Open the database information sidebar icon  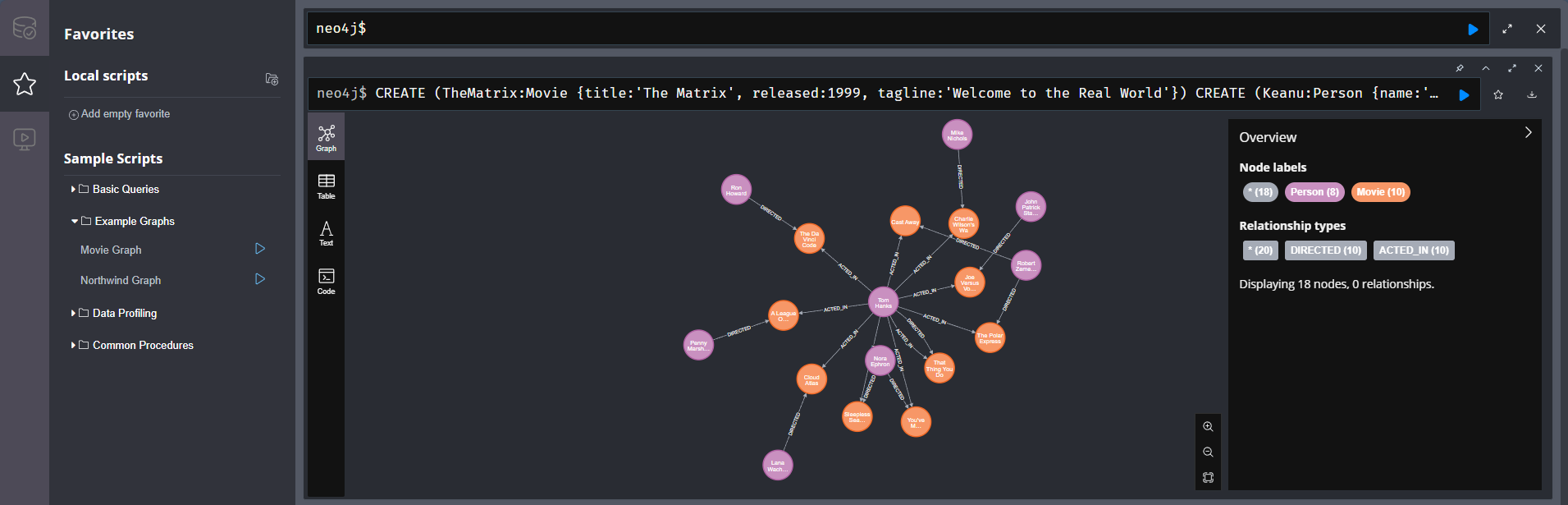(25, 28)
